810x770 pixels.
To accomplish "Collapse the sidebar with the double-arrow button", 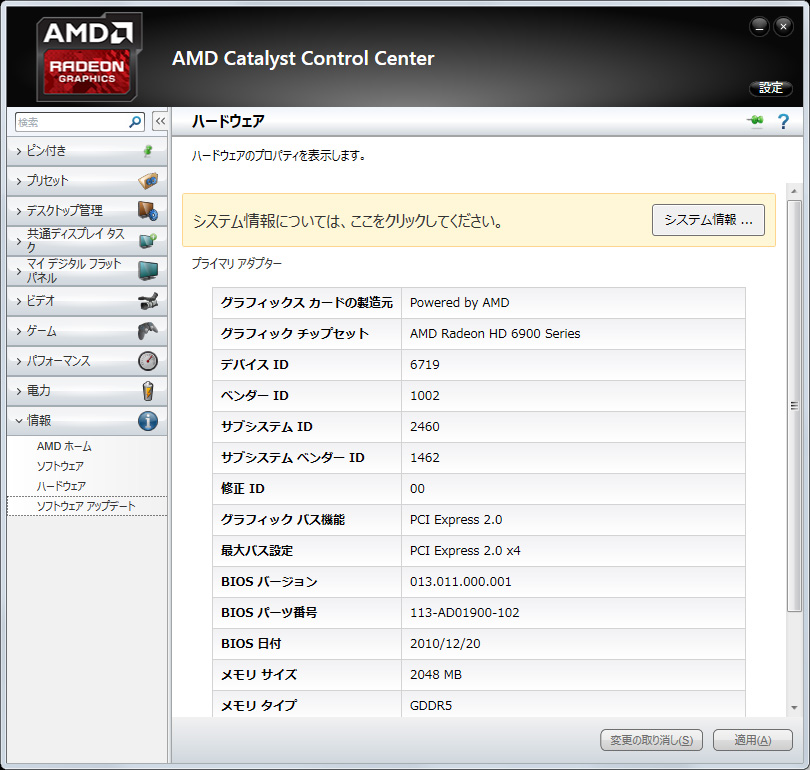I will pos(160,122).
